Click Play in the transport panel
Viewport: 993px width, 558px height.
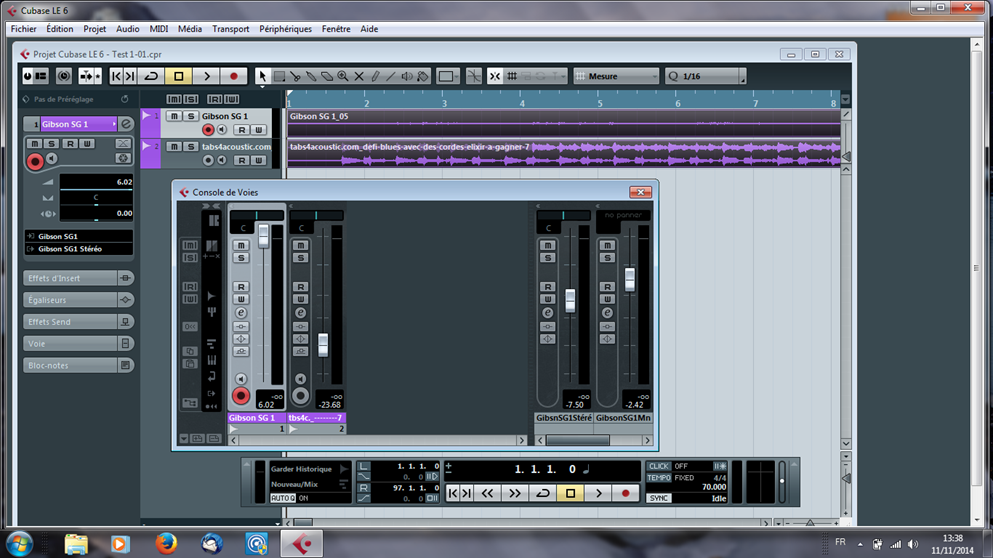598,493
